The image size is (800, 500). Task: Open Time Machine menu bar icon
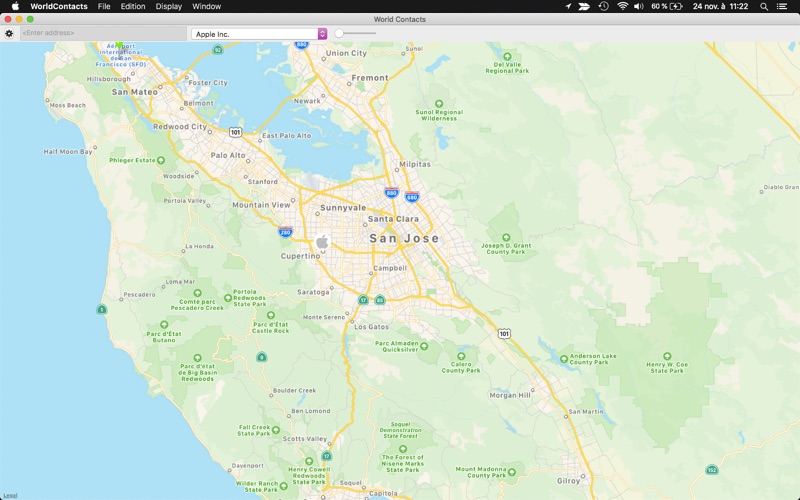coord(604,7)
